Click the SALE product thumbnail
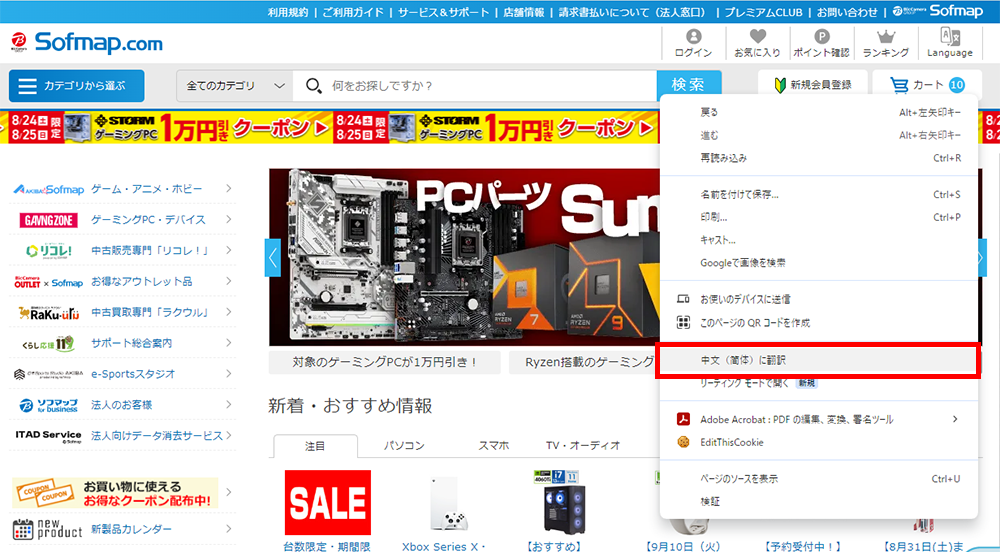This screenshot has height=552, width=1000. point(328,503)
